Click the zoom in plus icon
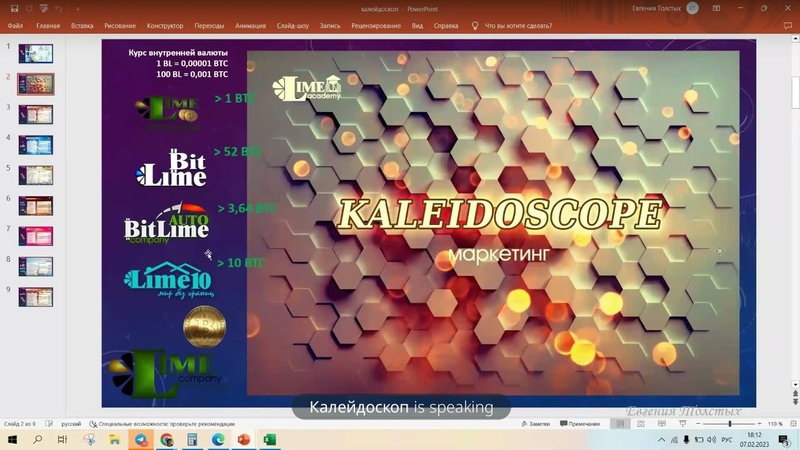This screenshot has height=450, width=800. pyautogui.click(x=759, y=424)
